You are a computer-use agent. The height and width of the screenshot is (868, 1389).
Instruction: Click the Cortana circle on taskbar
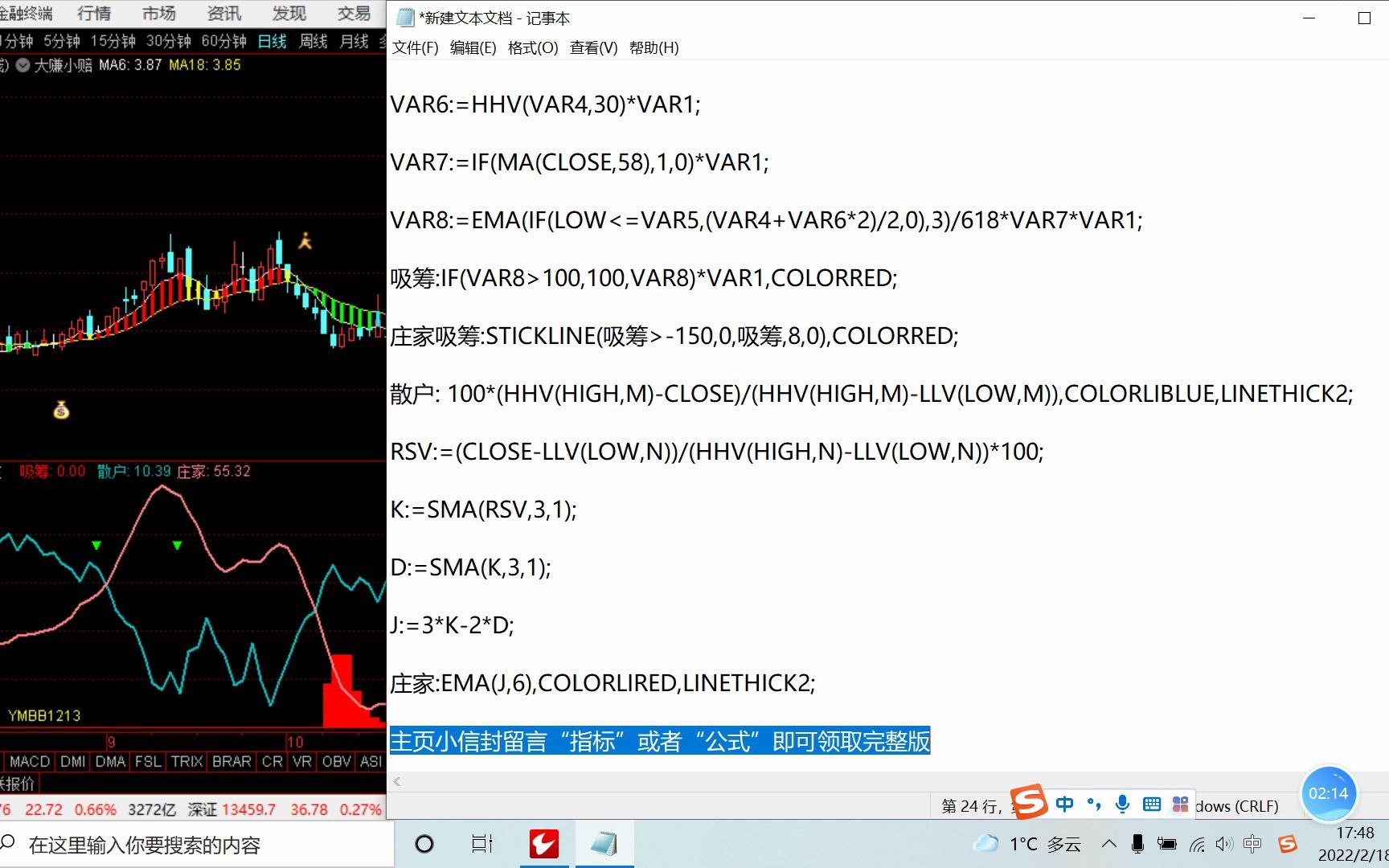pos(424,844)
